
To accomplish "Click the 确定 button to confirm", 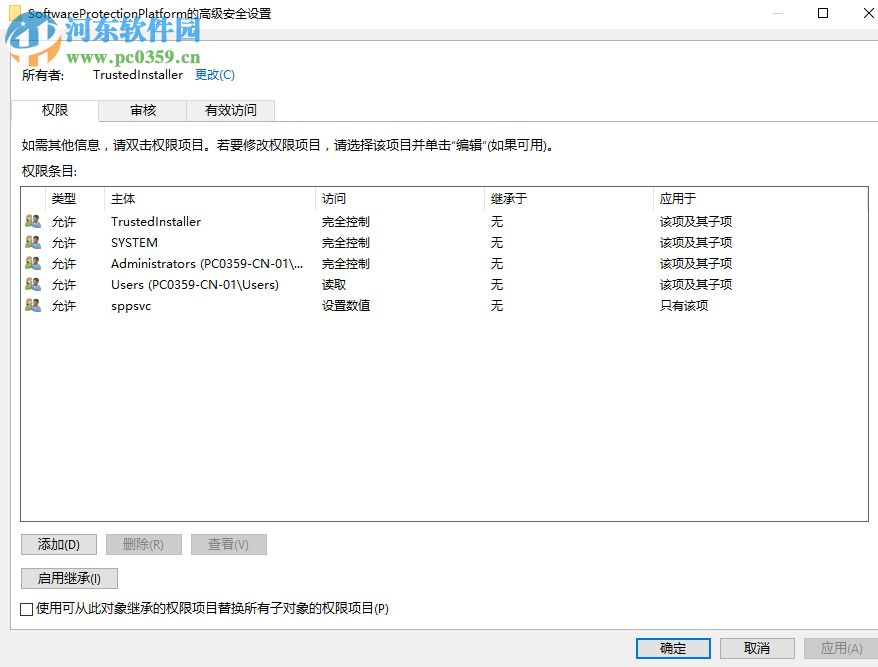I will pyautogui.click(x=671, y=648).
